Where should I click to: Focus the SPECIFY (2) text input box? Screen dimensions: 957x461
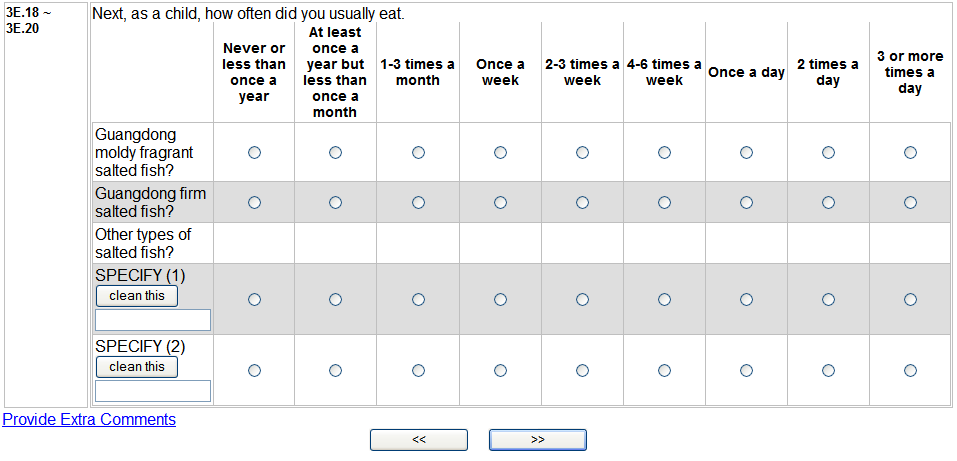point(153,391)
